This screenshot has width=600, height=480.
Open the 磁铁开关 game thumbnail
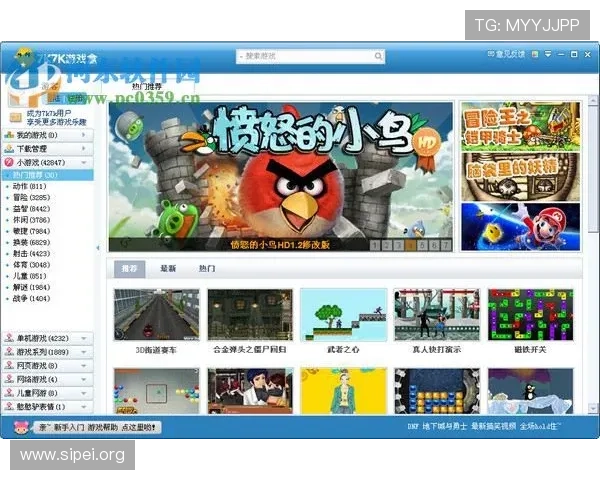531,315
